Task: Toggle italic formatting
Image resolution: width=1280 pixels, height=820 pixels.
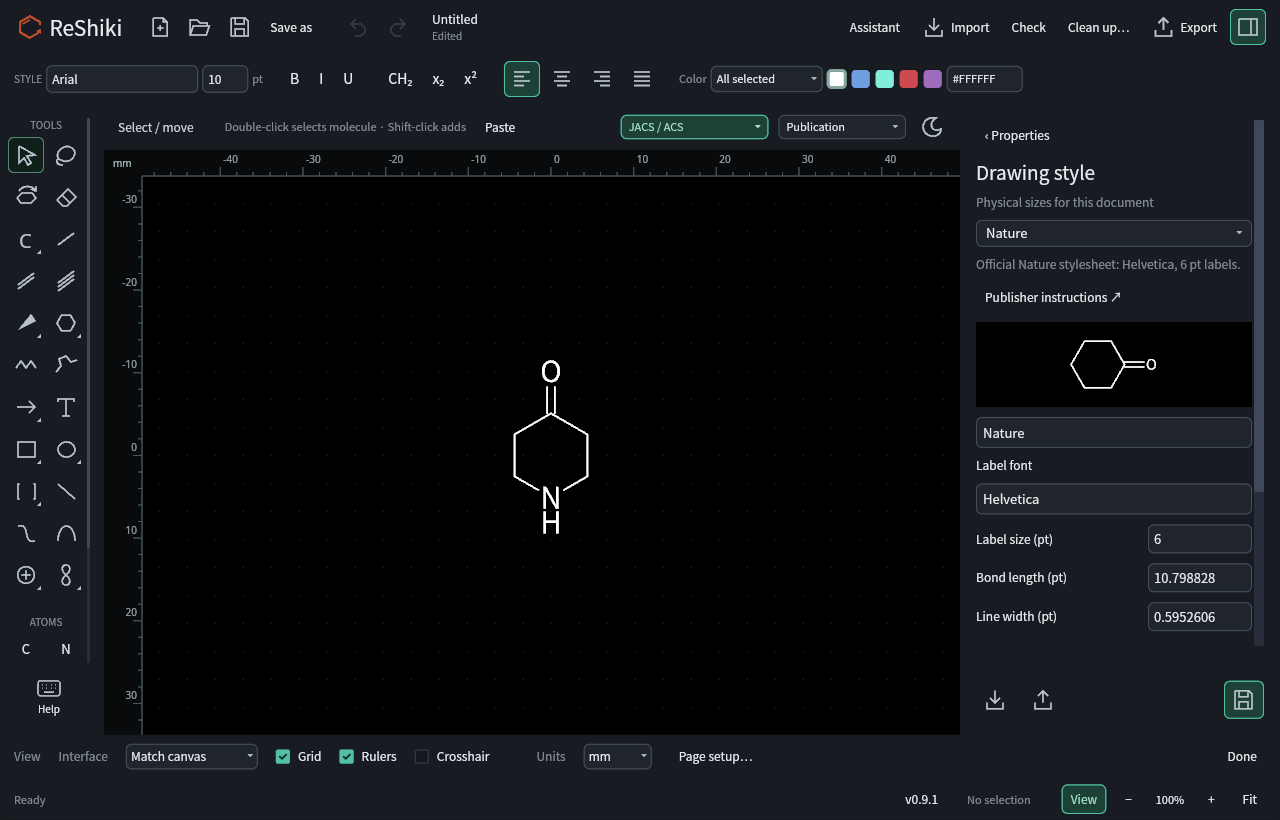Action: click(321, 79)
